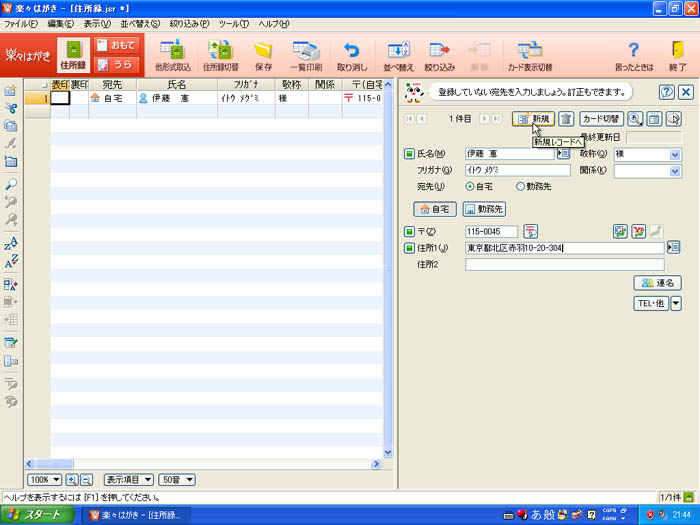Click the zoom-out minus magnifier below the list
The height and width of the screenshot is (525, 700).
[x=86, y=480]
